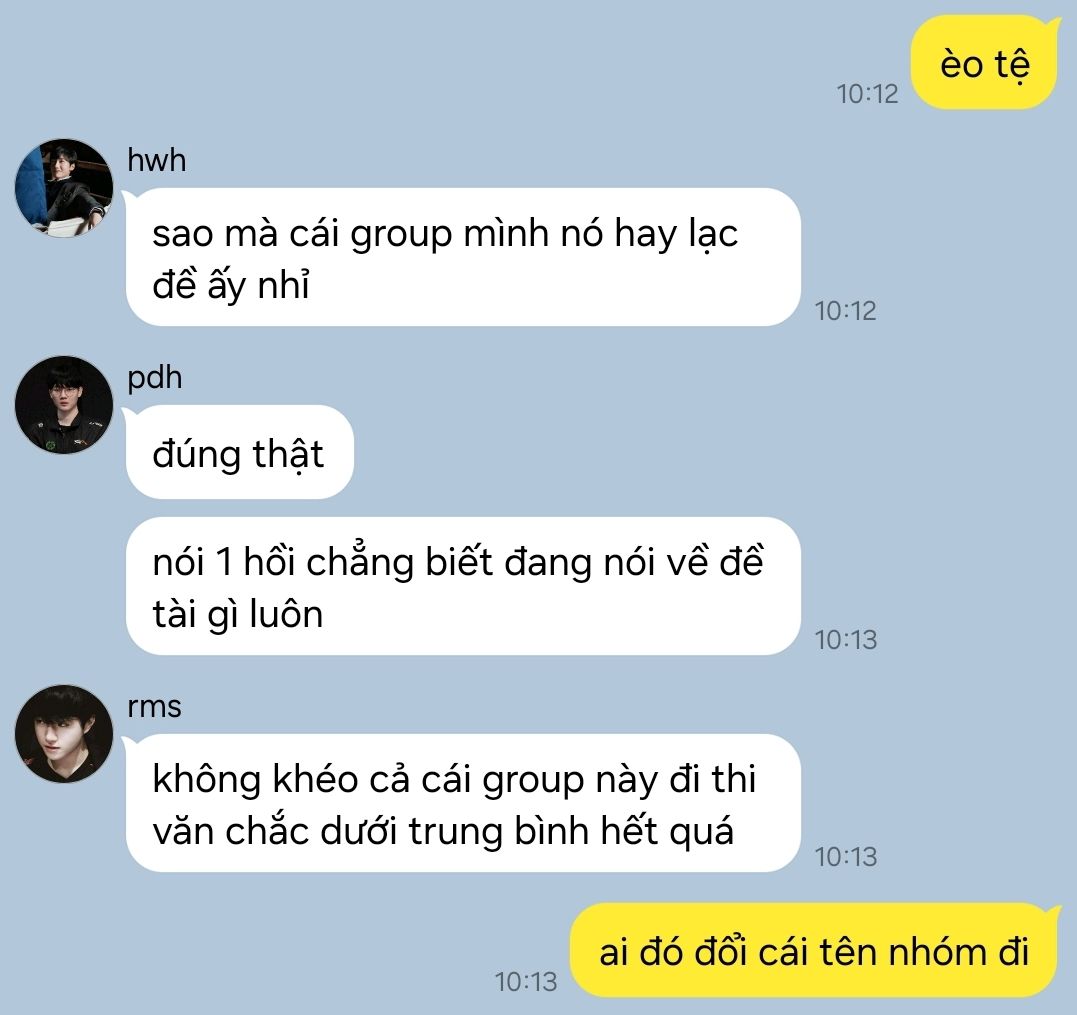Click the 10:13 timestamp beside pdh's message

tap(846, 640)
